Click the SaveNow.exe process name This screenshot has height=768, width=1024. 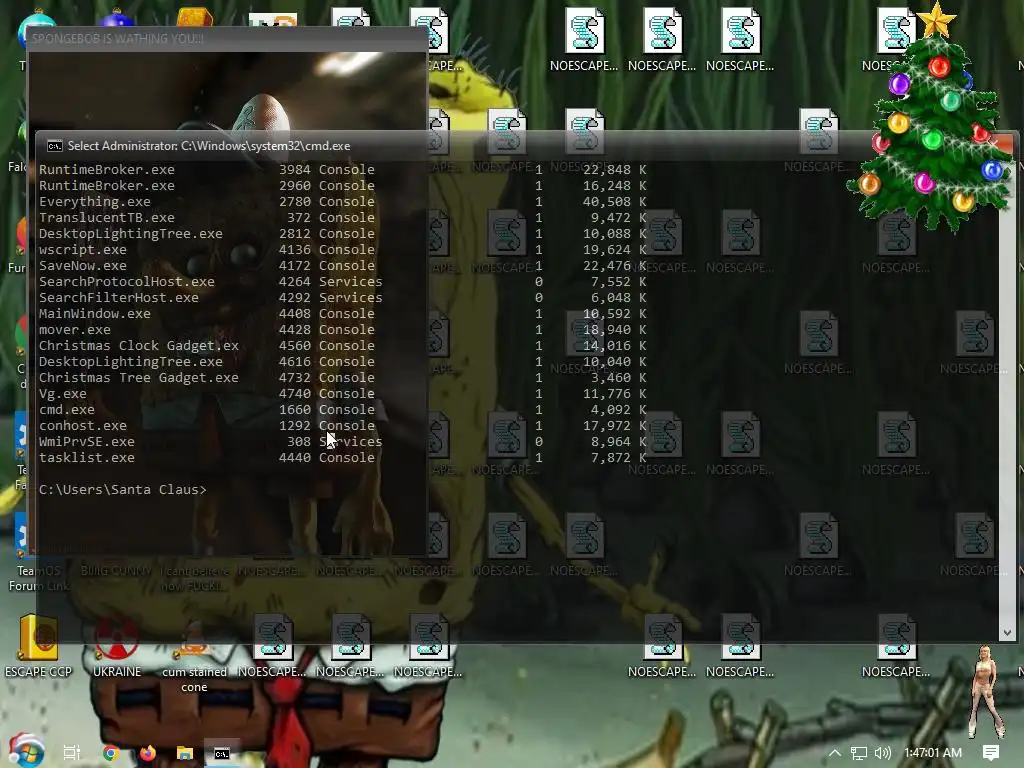tap(83, 265)
